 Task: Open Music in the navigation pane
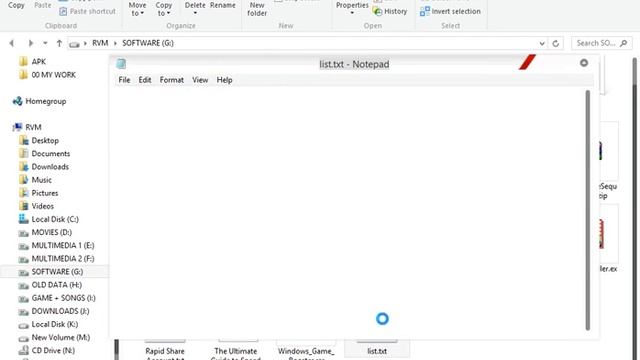coord(41,180)
